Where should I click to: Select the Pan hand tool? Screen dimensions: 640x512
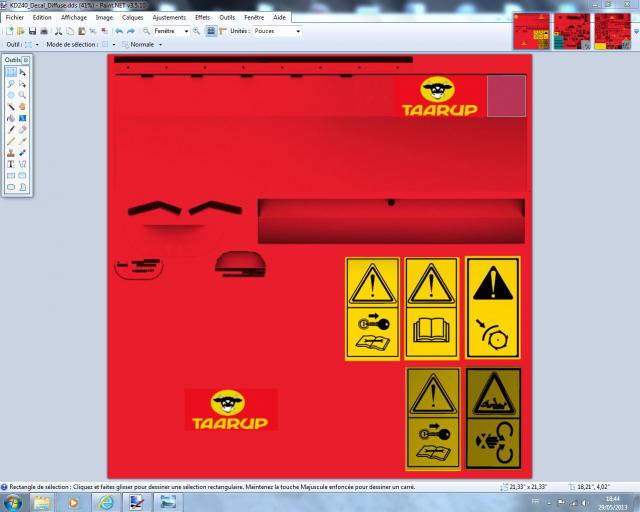tap(22, 107)
